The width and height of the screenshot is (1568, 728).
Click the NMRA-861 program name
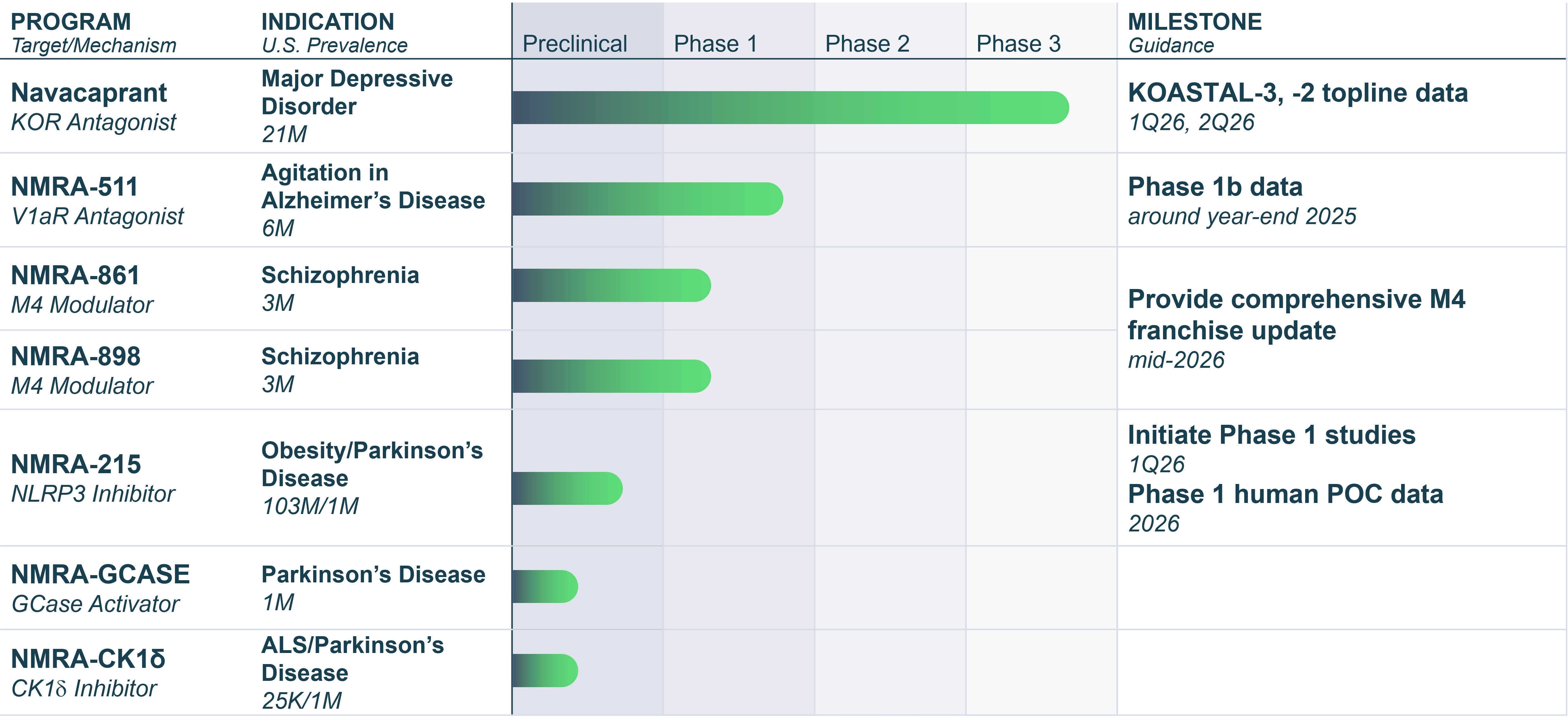click(x=75, y=276)
